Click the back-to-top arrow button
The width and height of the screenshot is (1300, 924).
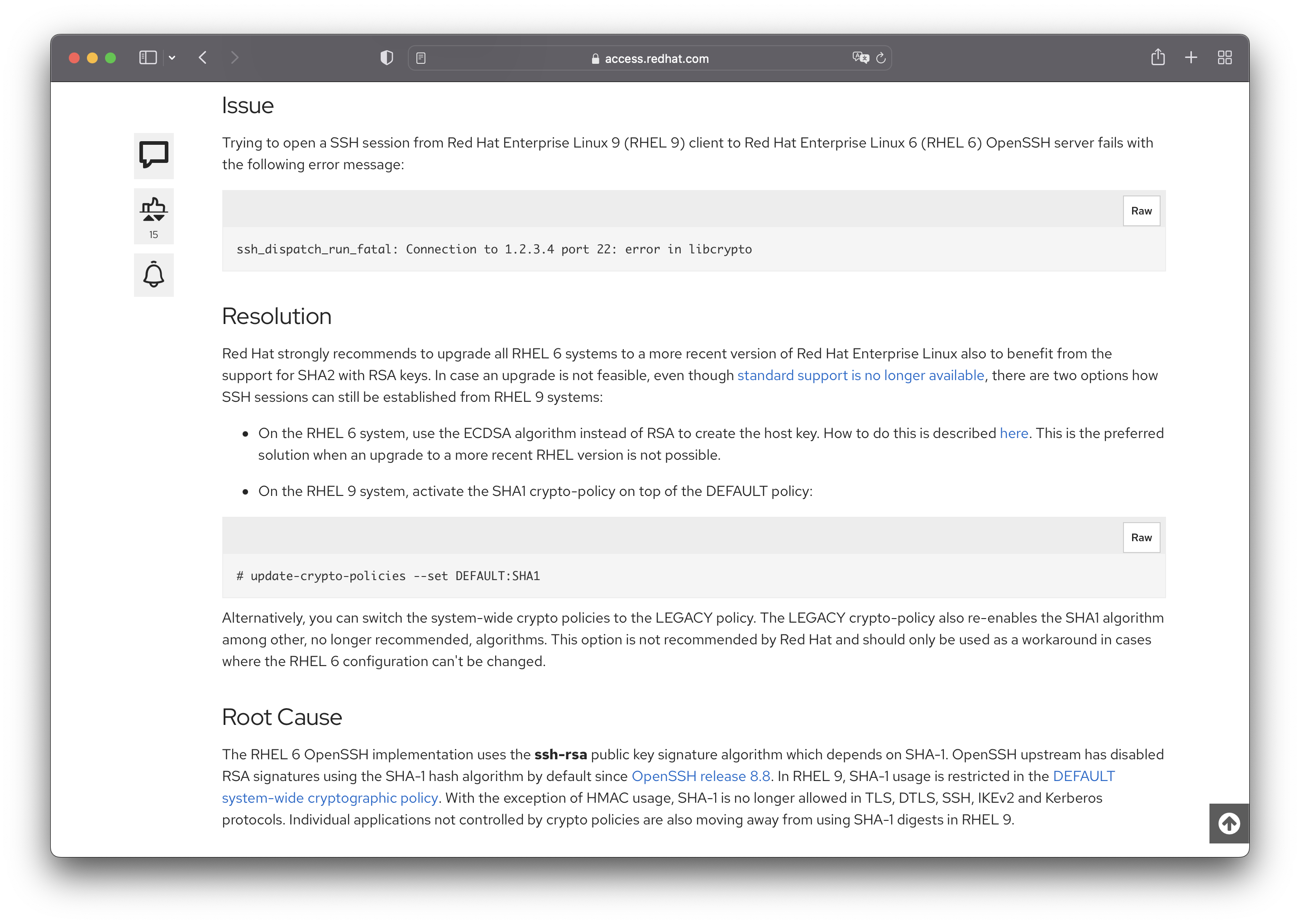[1228, 823]
